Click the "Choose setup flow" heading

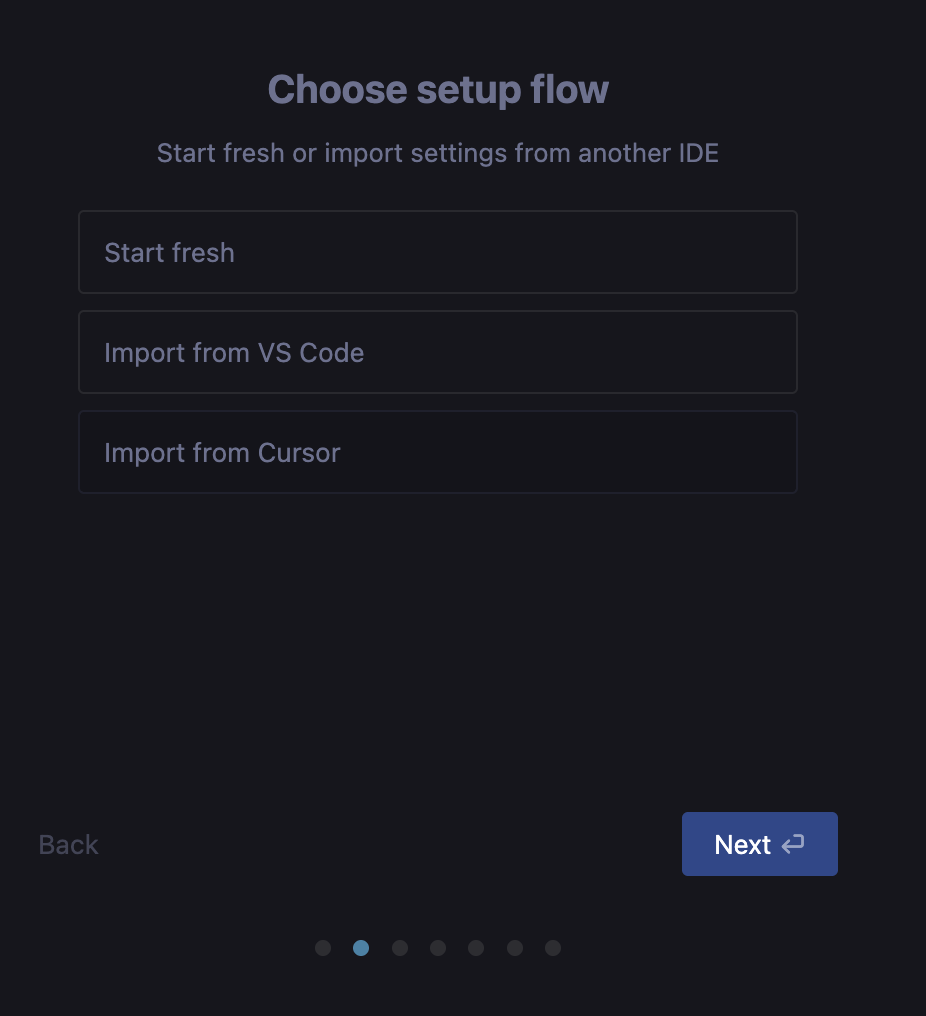[438, 90]
